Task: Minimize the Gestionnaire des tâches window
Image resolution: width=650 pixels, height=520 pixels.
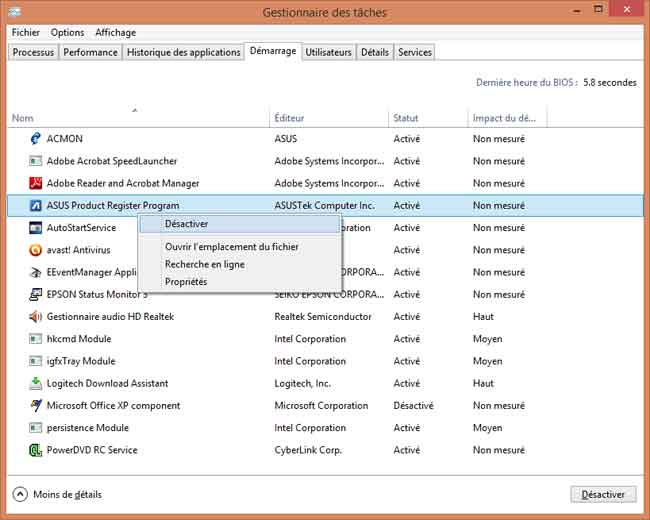Action: (x=577, y=11)
